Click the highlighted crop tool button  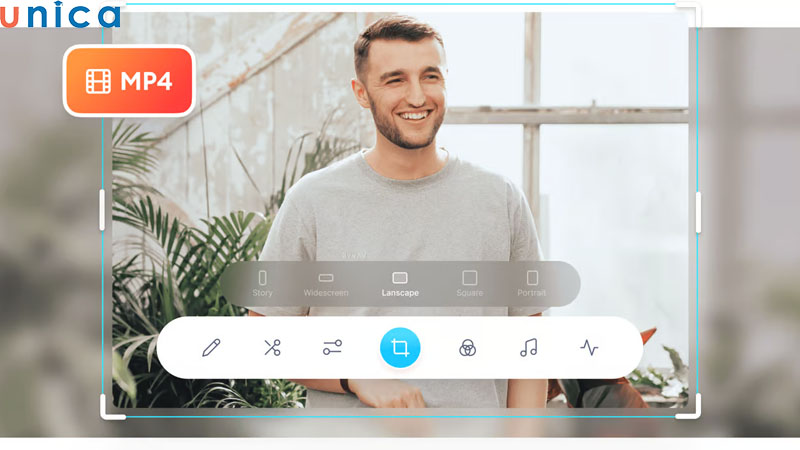(x=400, y=347)
